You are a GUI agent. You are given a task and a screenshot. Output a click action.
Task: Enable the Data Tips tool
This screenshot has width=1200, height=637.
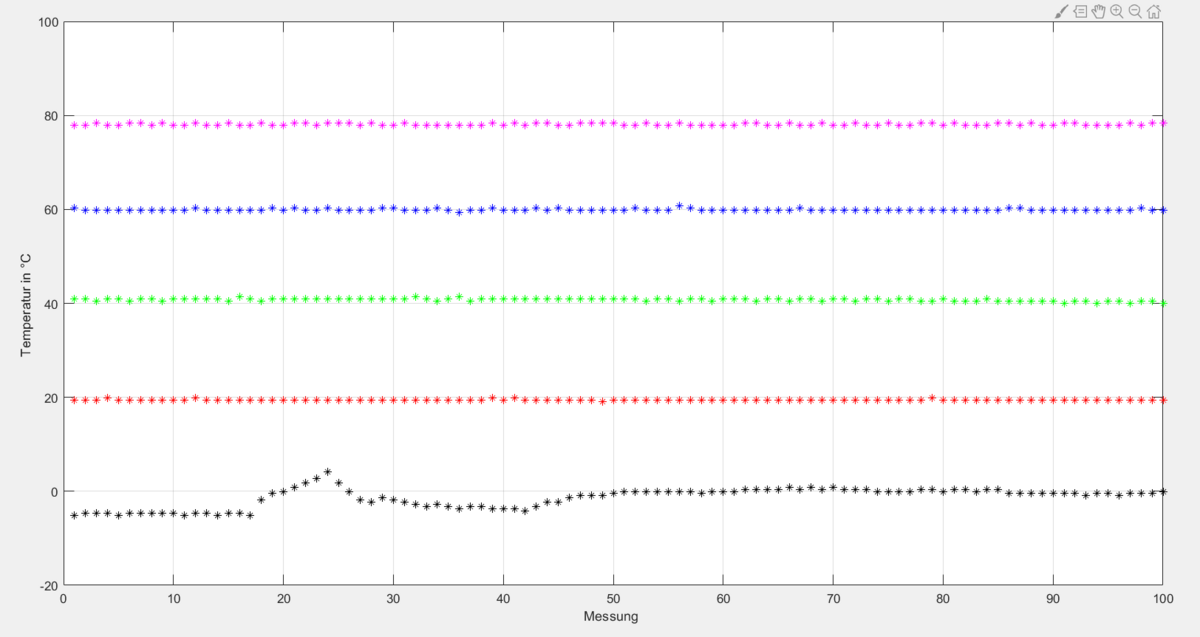[1080, 11]
